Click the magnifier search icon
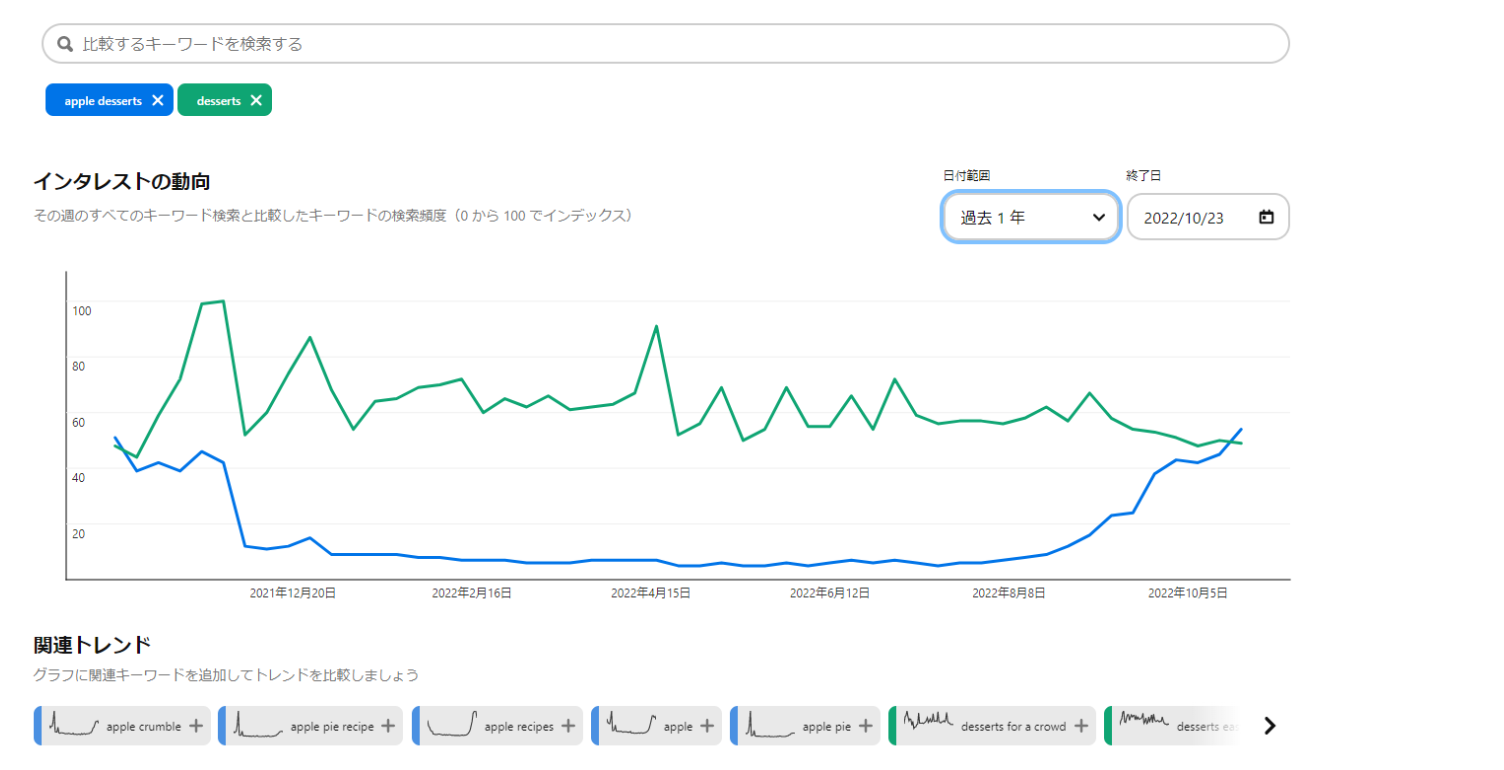Image resolution: width=1504 pixels, height=770 pixels. (x=65, y=44)
